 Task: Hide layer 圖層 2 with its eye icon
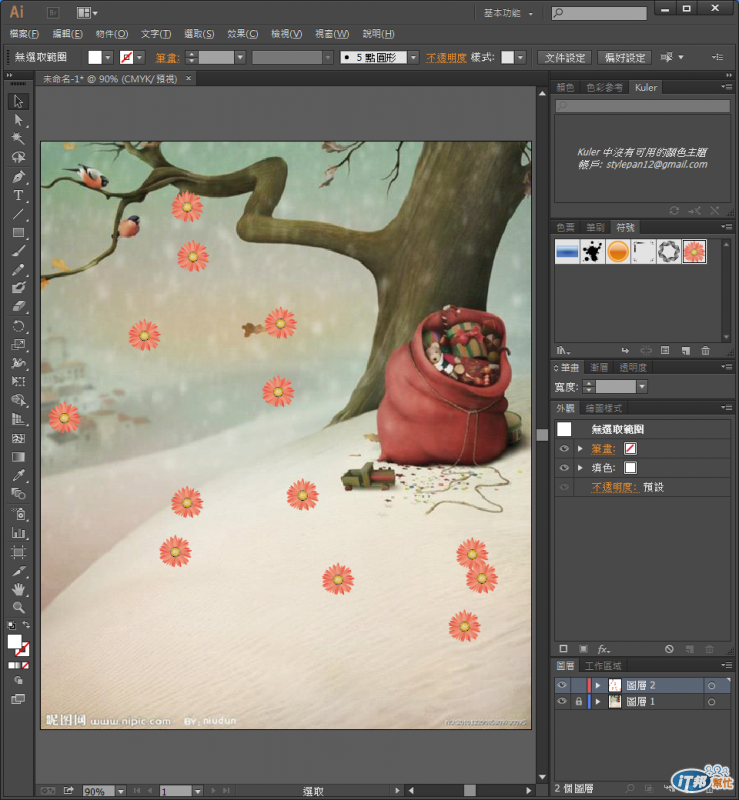point(562,685)
